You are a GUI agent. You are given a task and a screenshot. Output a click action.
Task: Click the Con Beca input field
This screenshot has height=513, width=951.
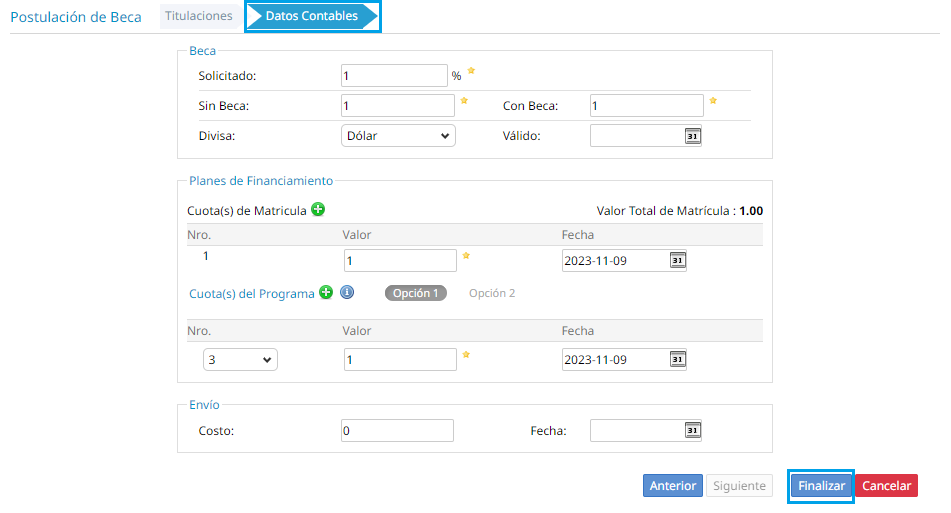[x=646, y=106]
